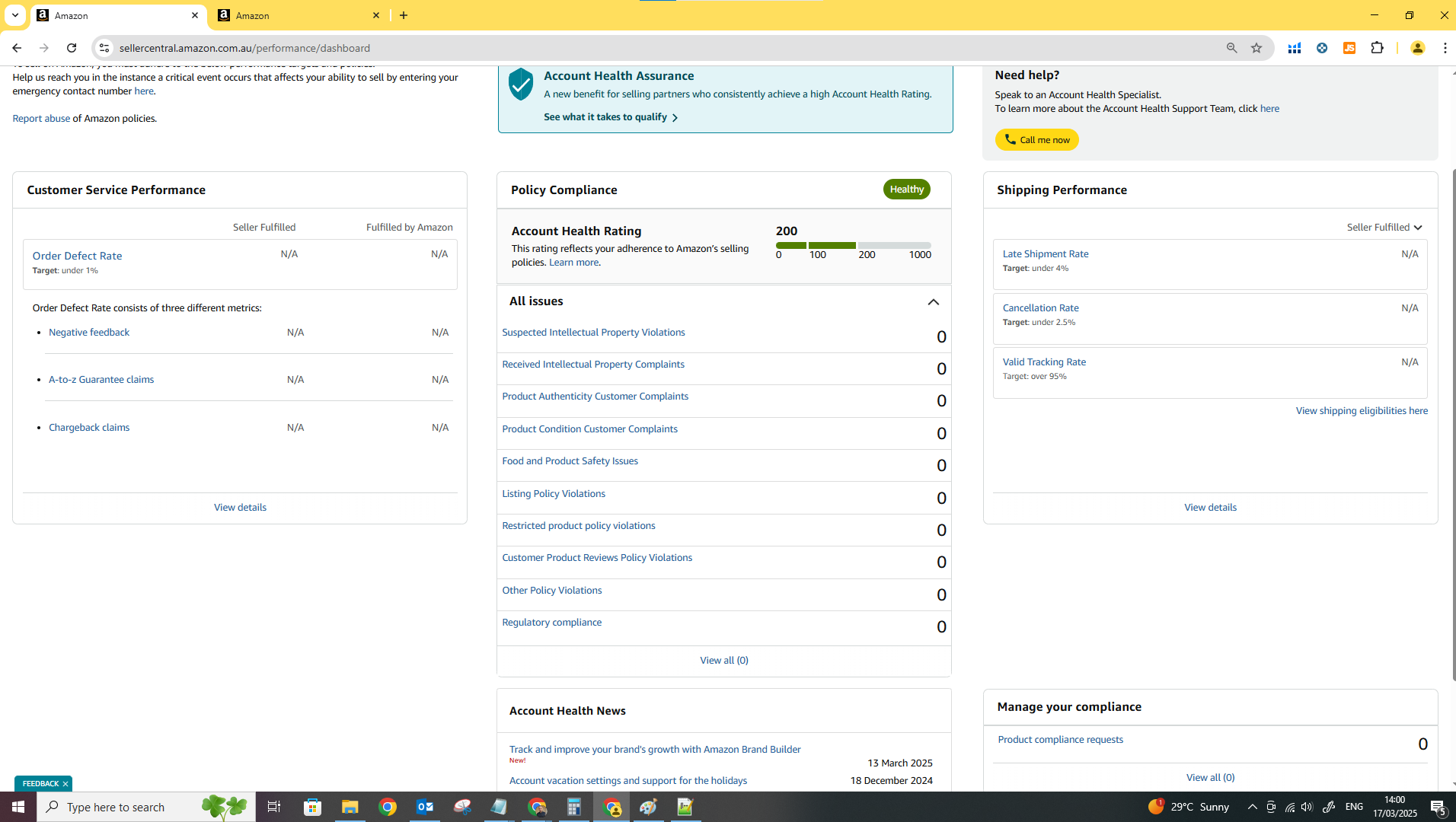Reload the Seller Central page

[72, 48]
